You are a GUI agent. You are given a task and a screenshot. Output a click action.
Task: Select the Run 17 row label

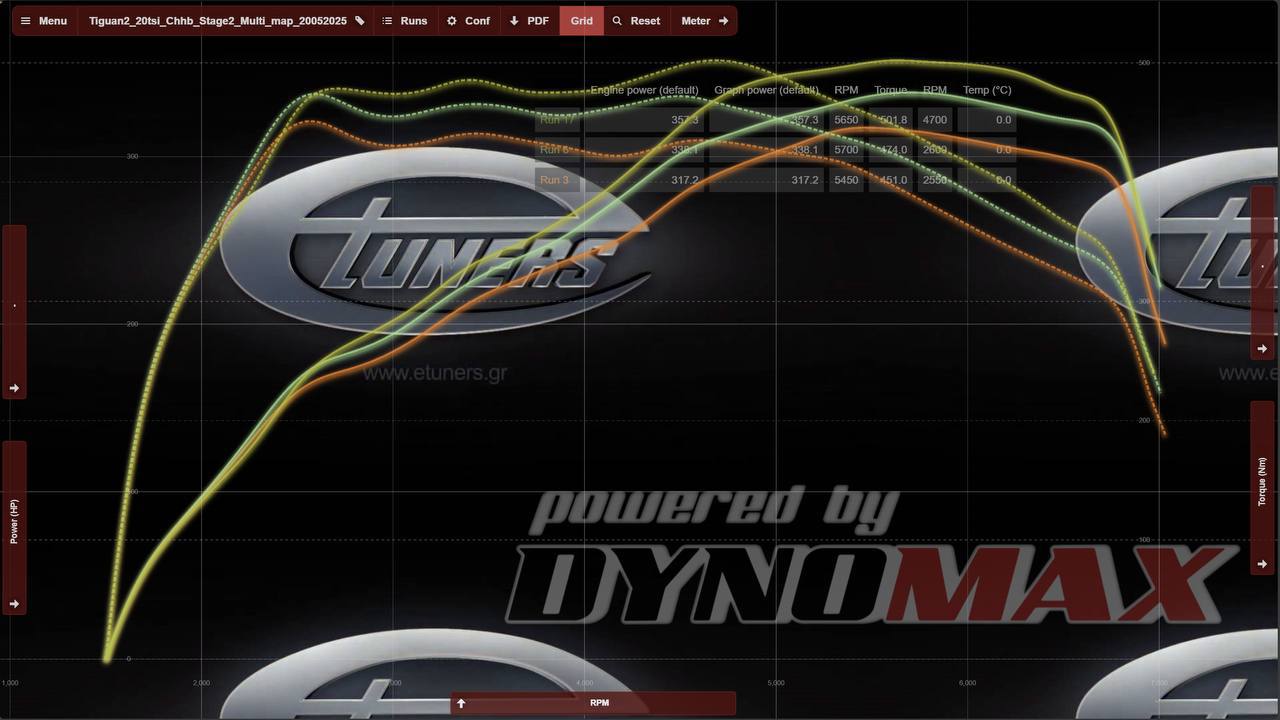(557, 120)
